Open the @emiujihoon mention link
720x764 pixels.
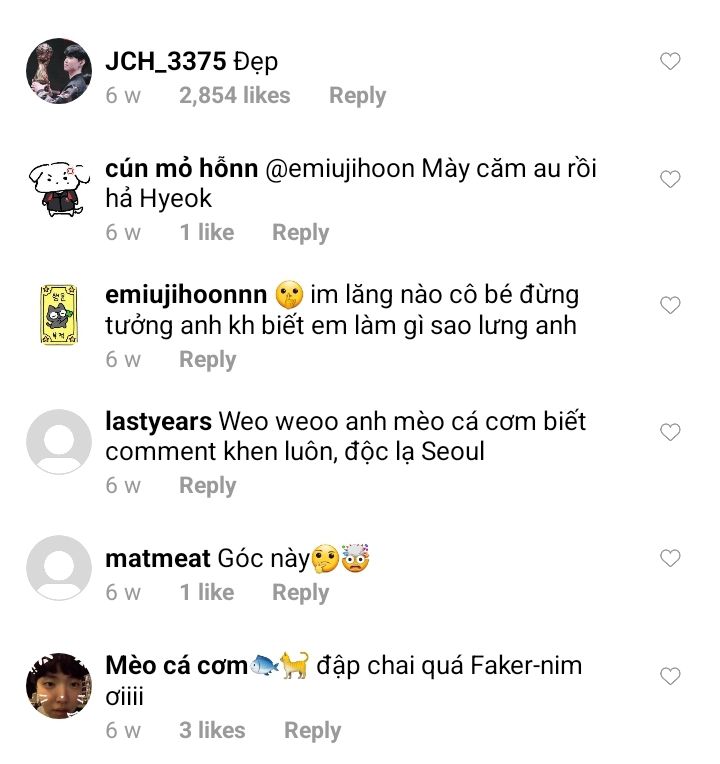tap(339, 169)
